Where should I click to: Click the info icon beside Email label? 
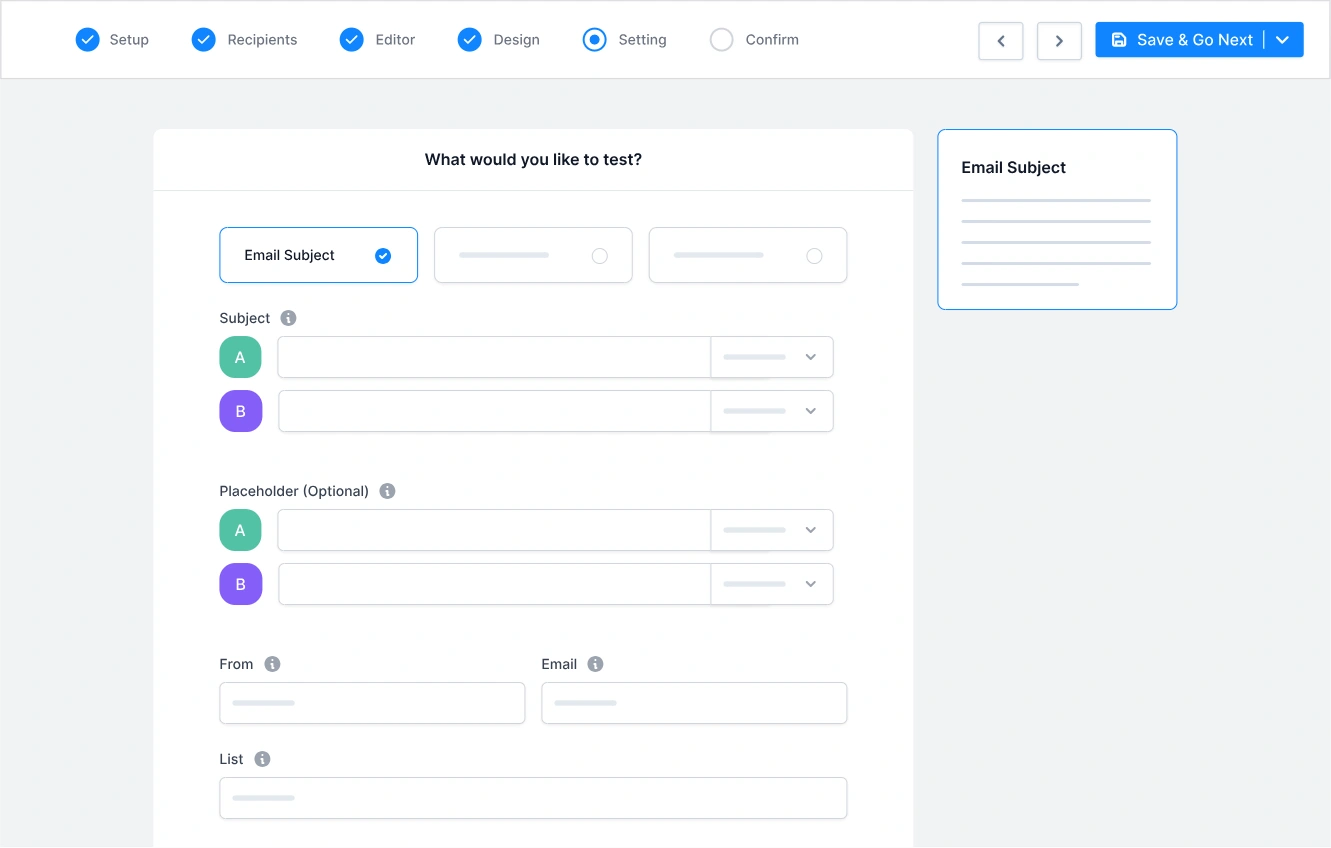point(595,664)
